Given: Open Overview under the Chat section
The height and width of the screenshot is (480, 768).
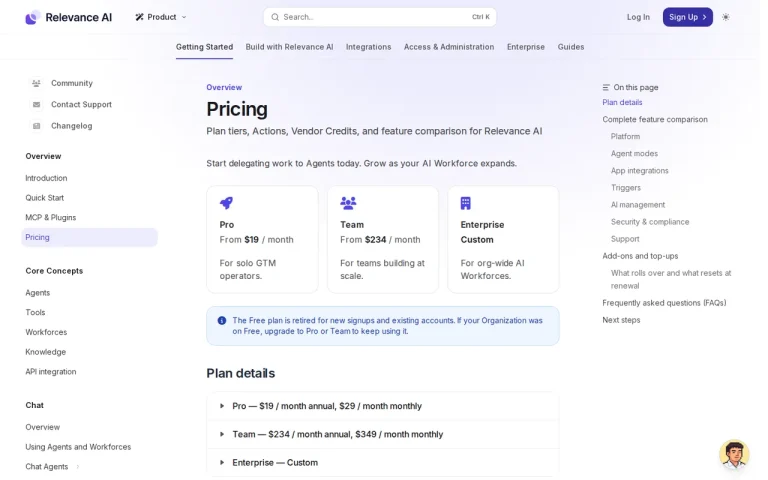Looking at the screenshot, I should (43, 427).
